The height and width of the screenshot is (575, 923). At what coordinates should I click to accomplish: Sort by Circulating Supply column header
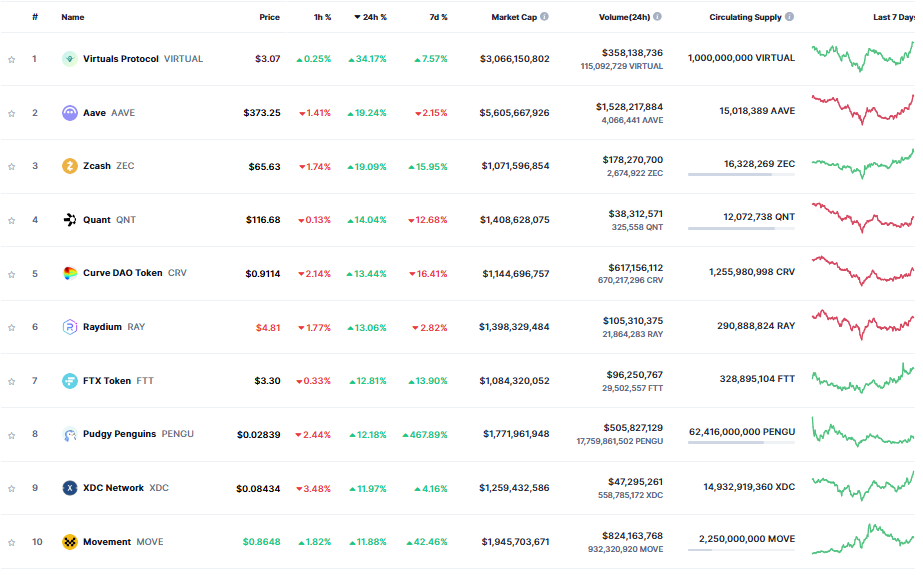point(745,17)
